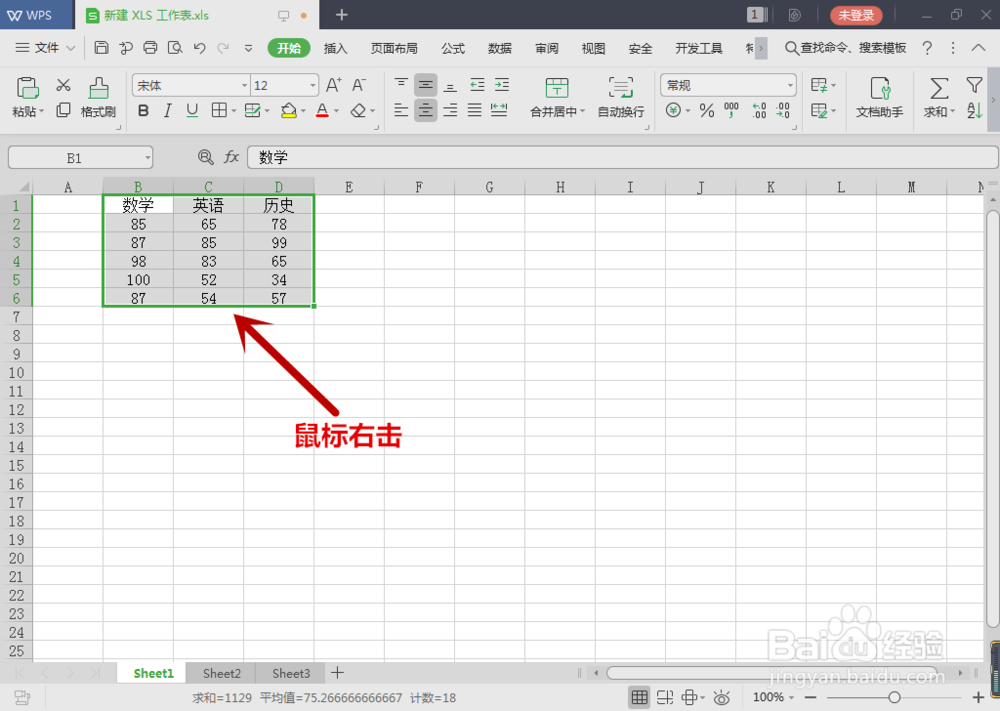Click the Paste (粘贴) clipboard icon

pyautogui.click(x=27, y=88)
